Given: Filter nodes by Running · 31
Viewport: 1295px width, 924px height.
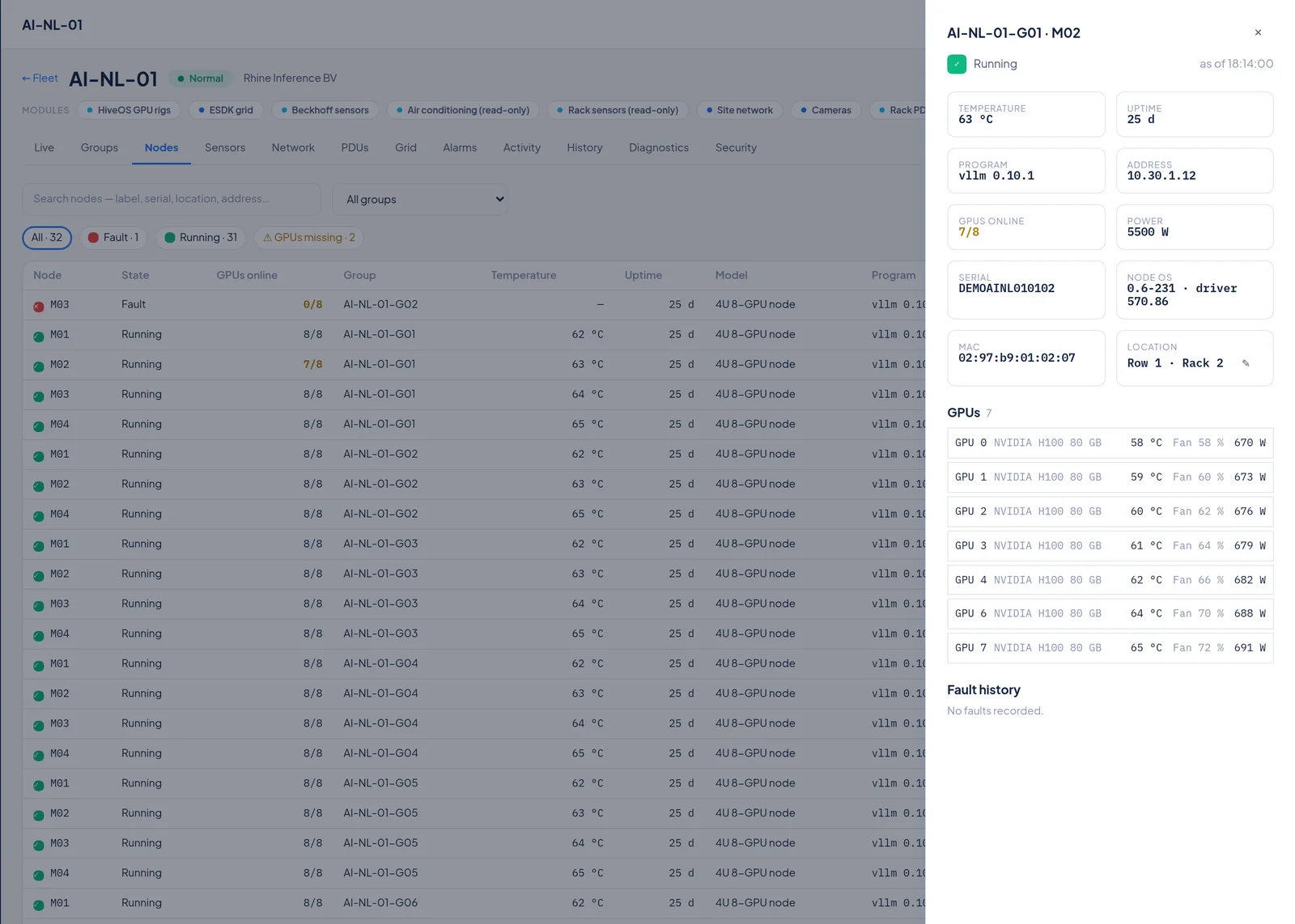Looking at the screenshot, I should click(x=201, y=238).
